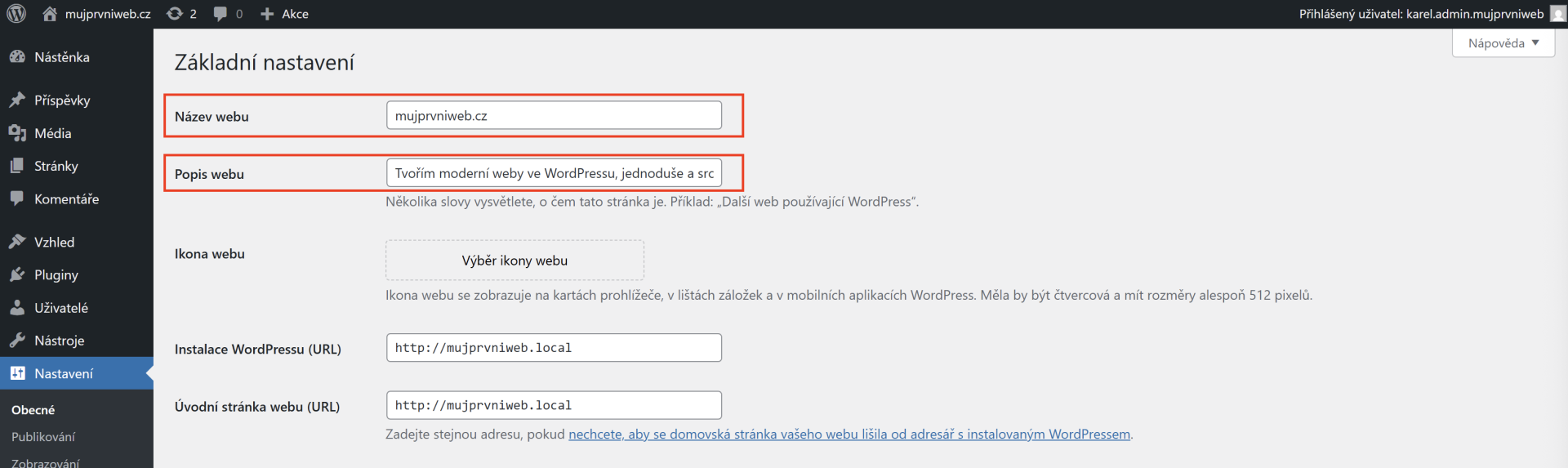Click into the Název webu field
Screen dimensions: 1568x468
coord(554,115)
